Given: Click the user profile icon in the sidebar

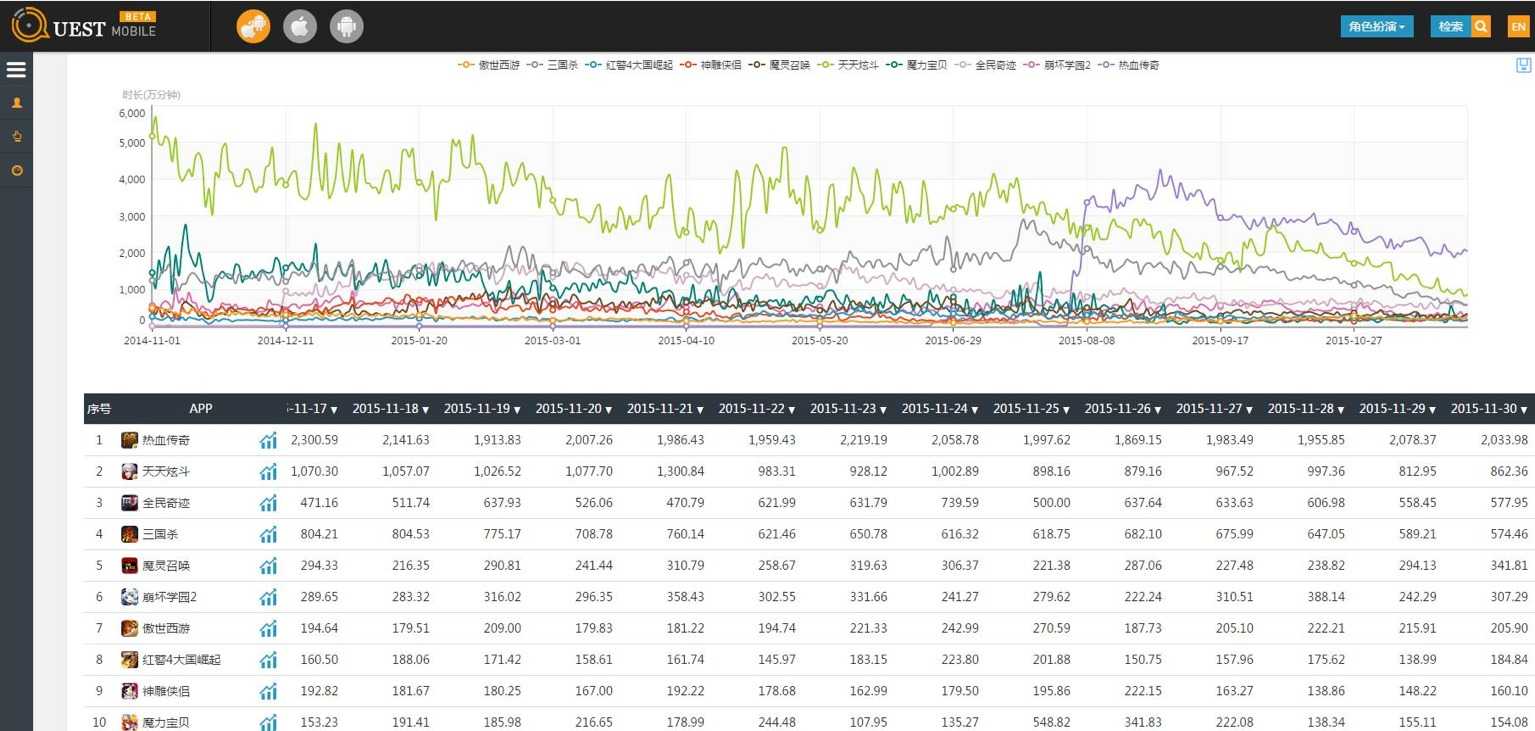Looking at the screenshot, I should coord(16,103).
